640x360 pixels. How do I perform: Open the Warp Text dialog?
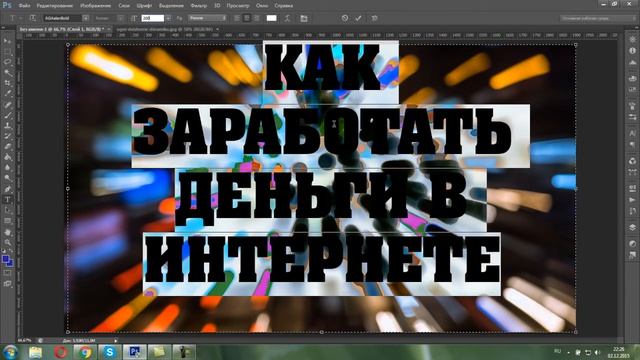(287, 18)
